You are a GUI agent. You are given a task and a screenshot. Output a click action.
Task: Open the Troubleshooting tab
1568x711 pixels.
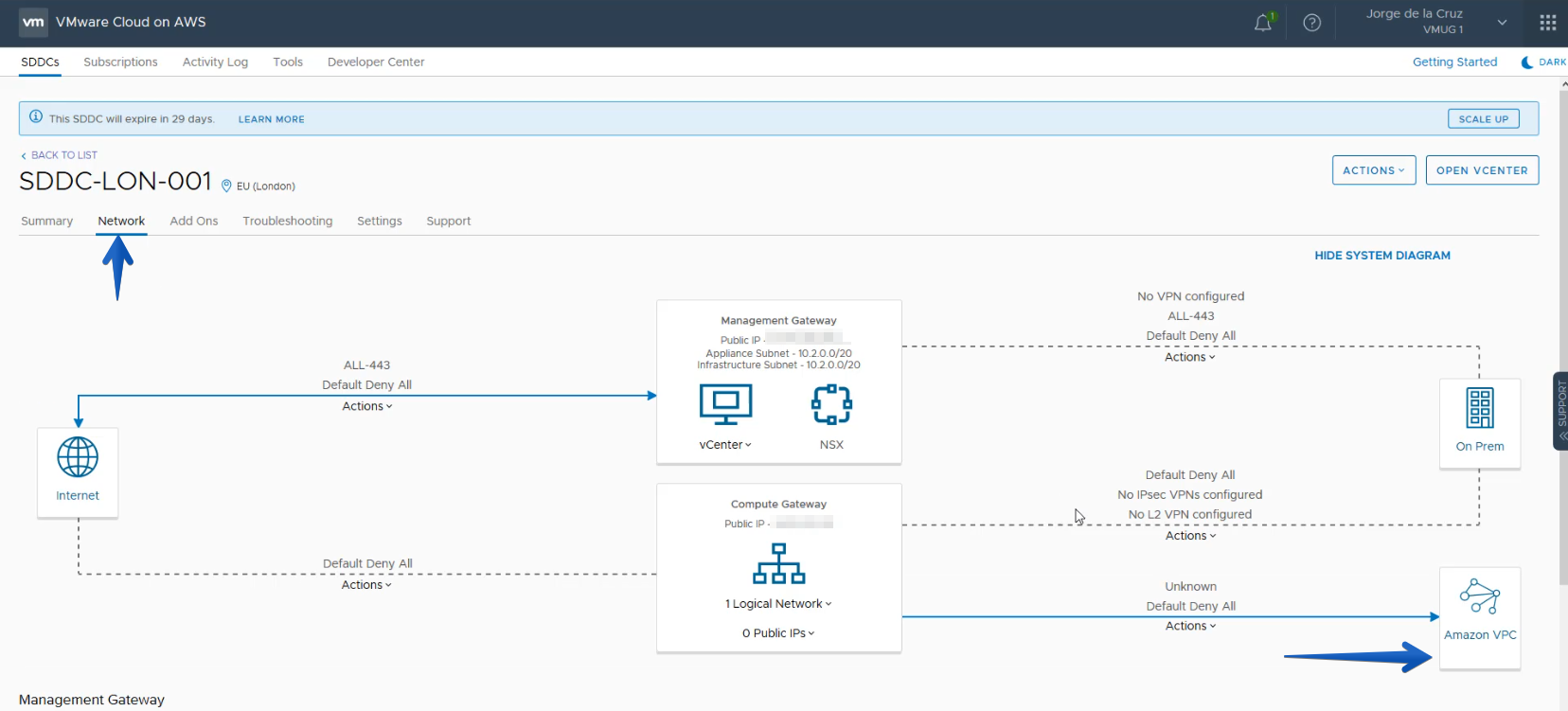(x=288, y=221)
